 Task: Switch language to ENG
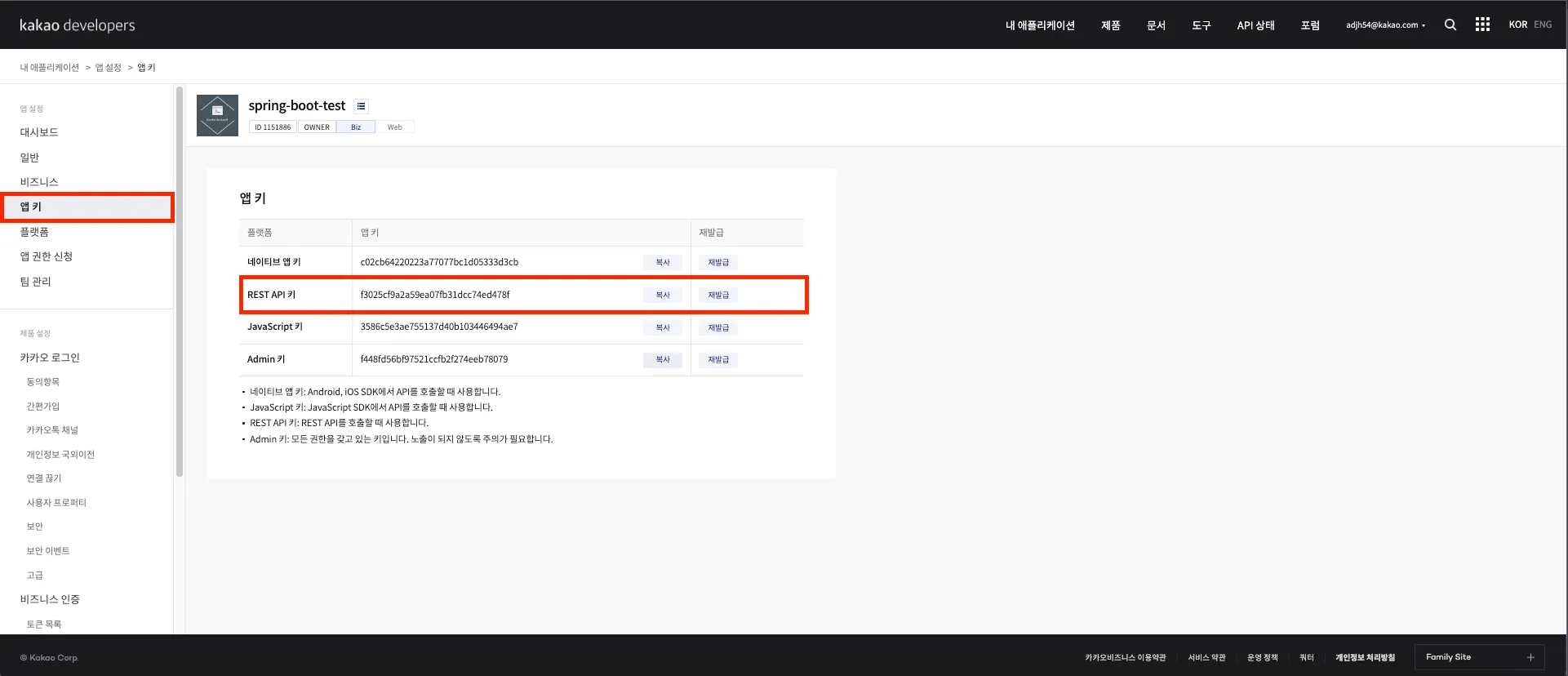click(1543, 24)
